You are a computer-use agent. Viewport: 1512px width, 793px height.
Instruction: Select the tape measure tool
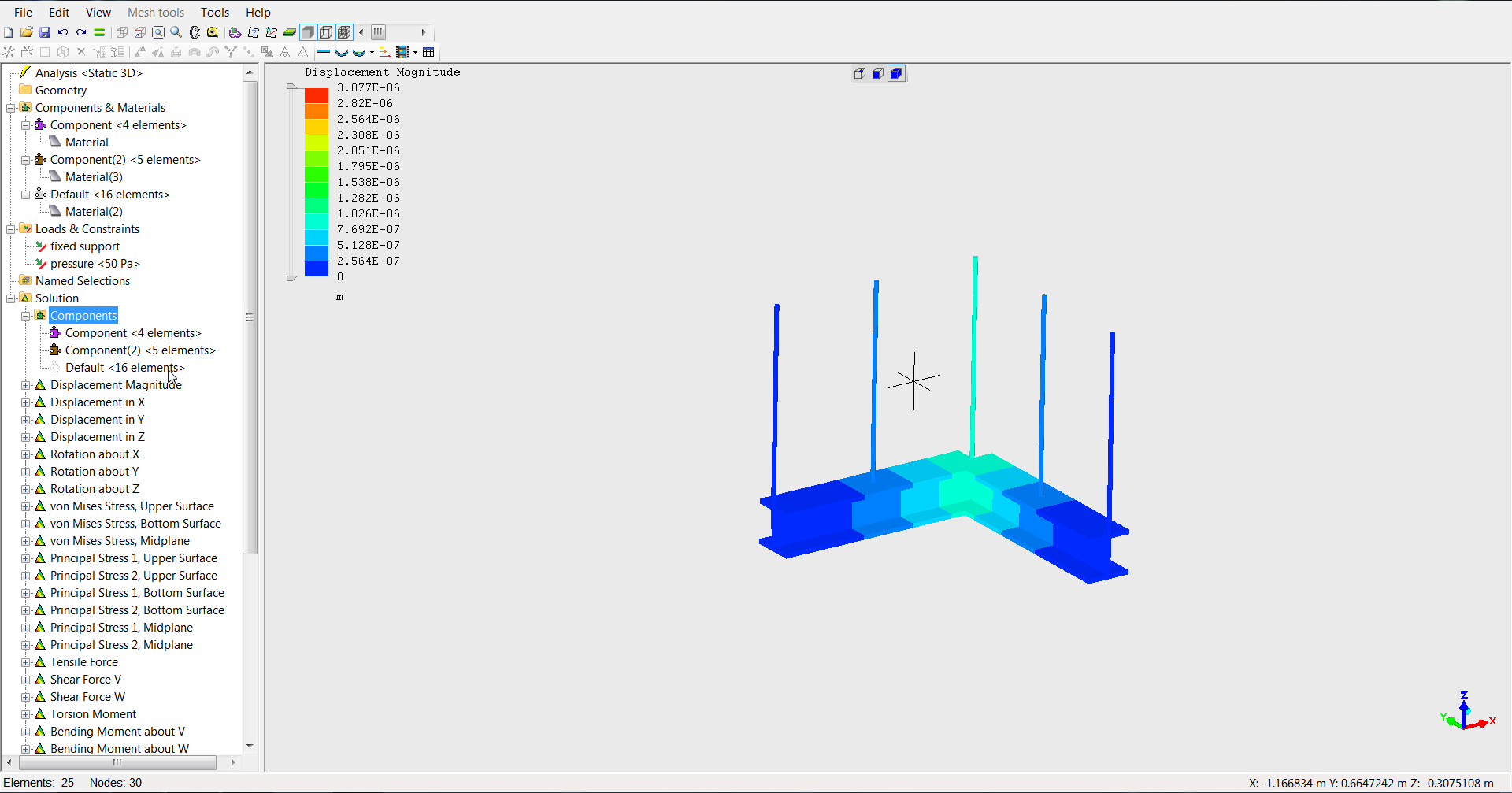click(x=213, y=32)
